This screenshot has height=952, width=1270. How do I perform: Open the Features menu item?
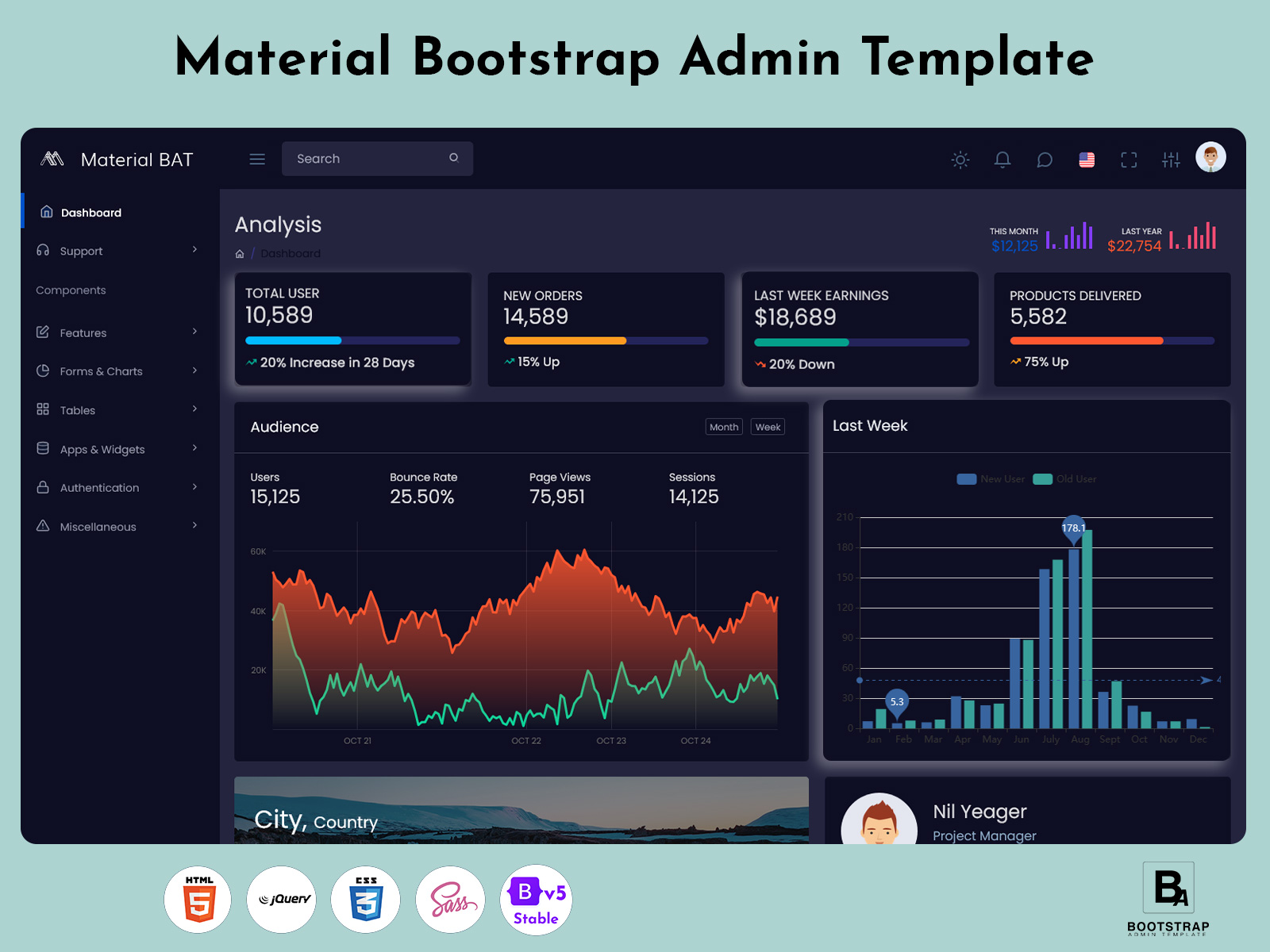pos(120,332)
